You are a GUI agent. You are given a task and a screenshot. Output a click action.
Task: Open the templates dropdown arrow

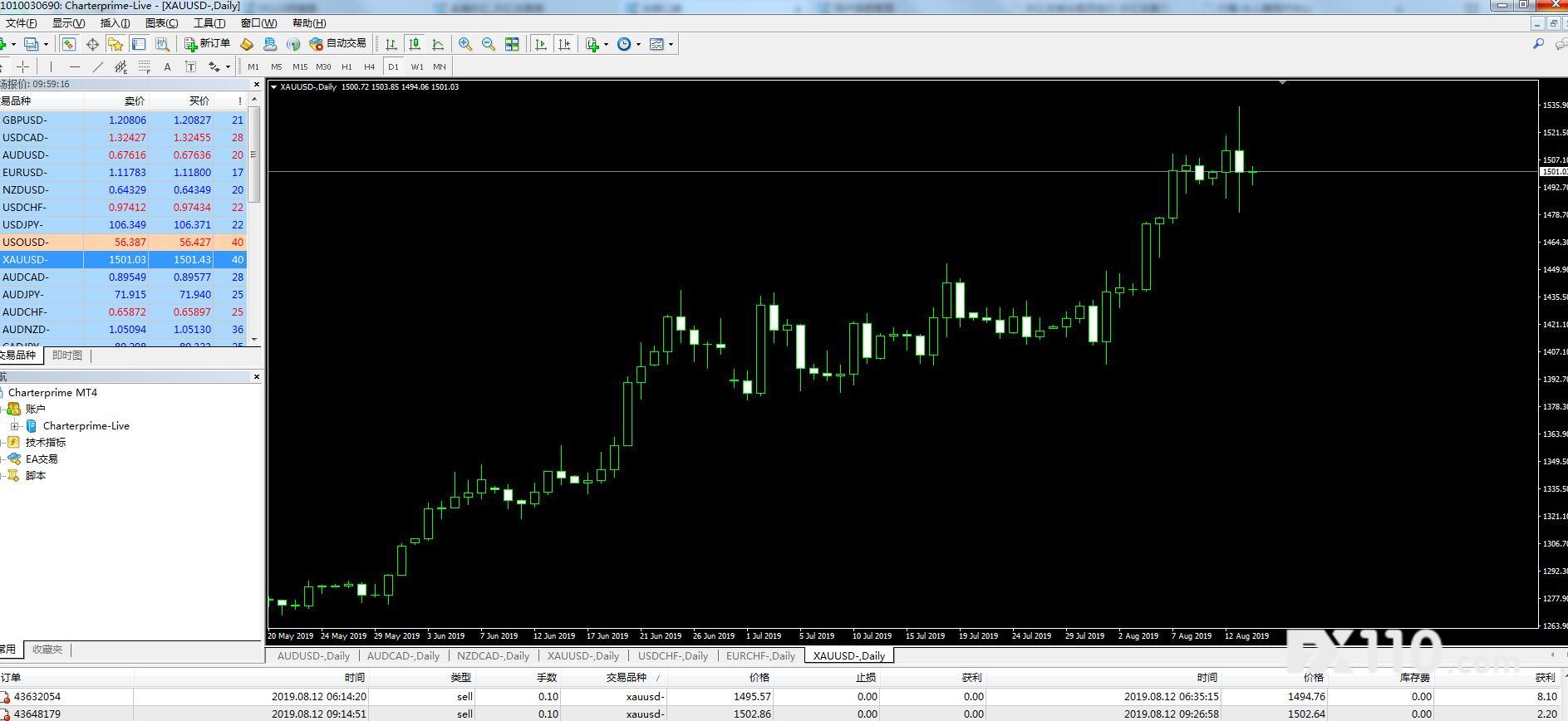(671, 44)
